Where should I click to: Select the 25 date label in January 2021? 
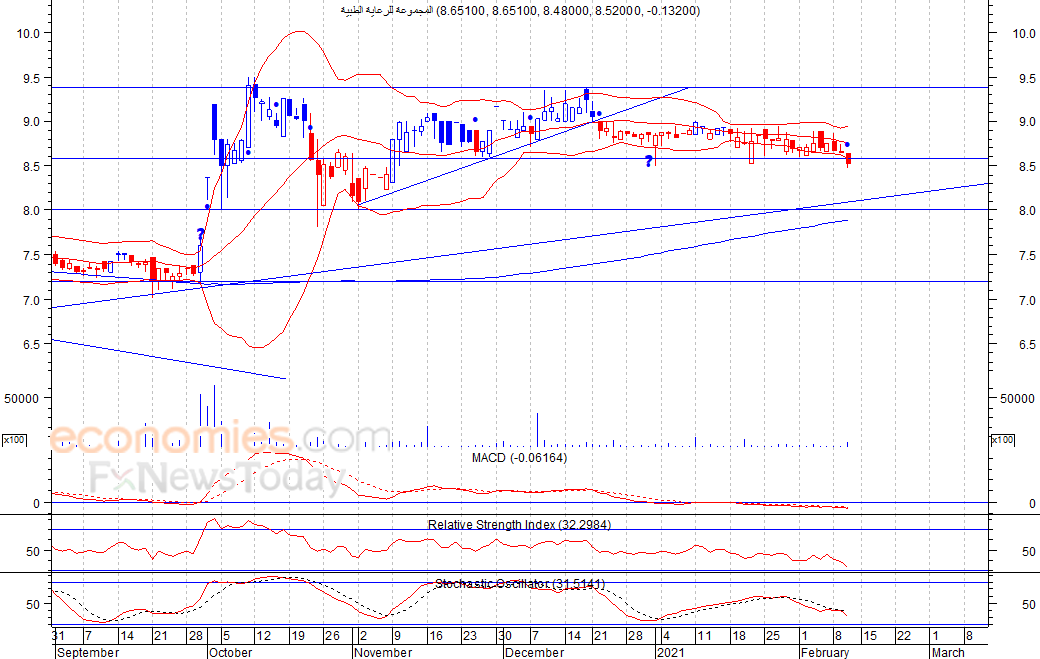[x=773, y=636]
